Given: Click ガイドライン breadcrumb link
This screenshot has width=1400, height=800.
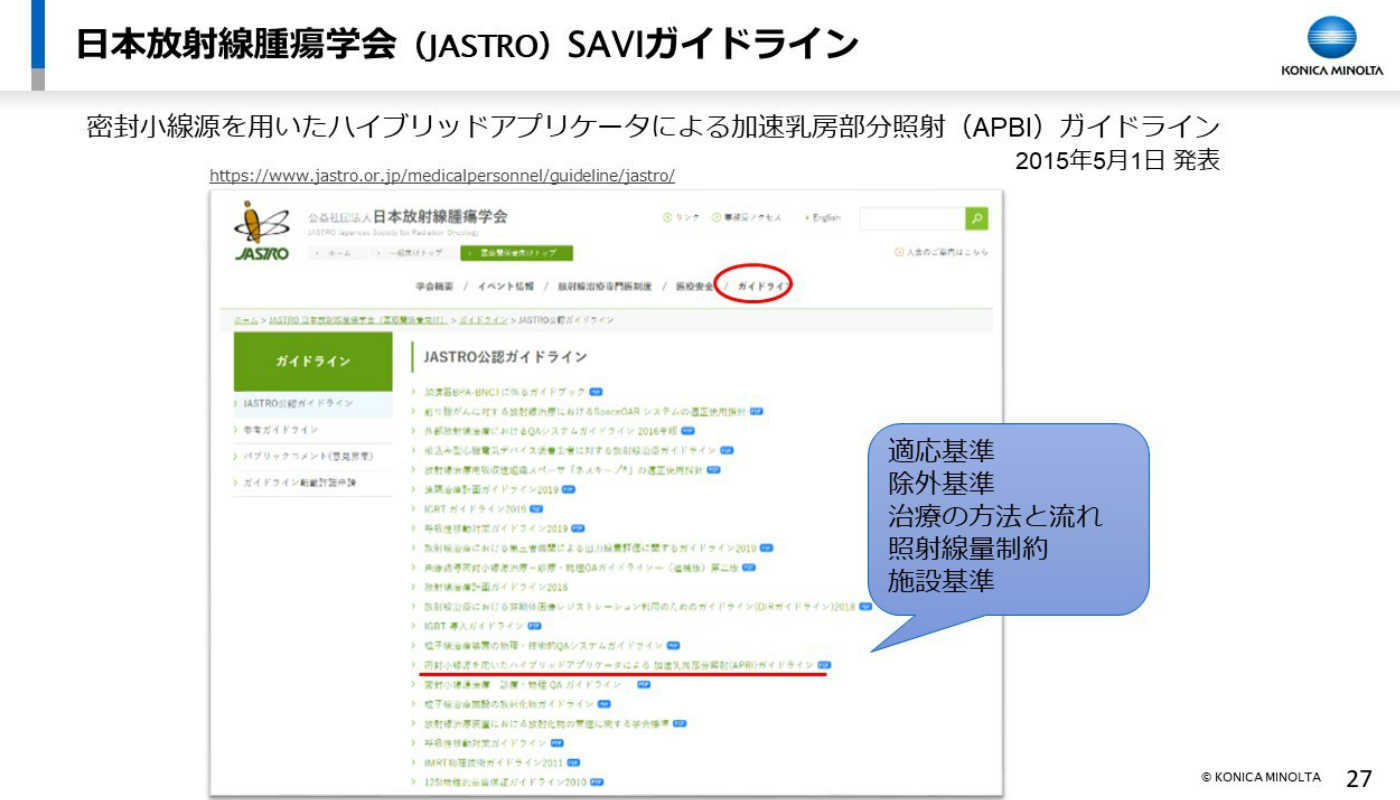Looking at the screenshot, I should pos(482,320).
